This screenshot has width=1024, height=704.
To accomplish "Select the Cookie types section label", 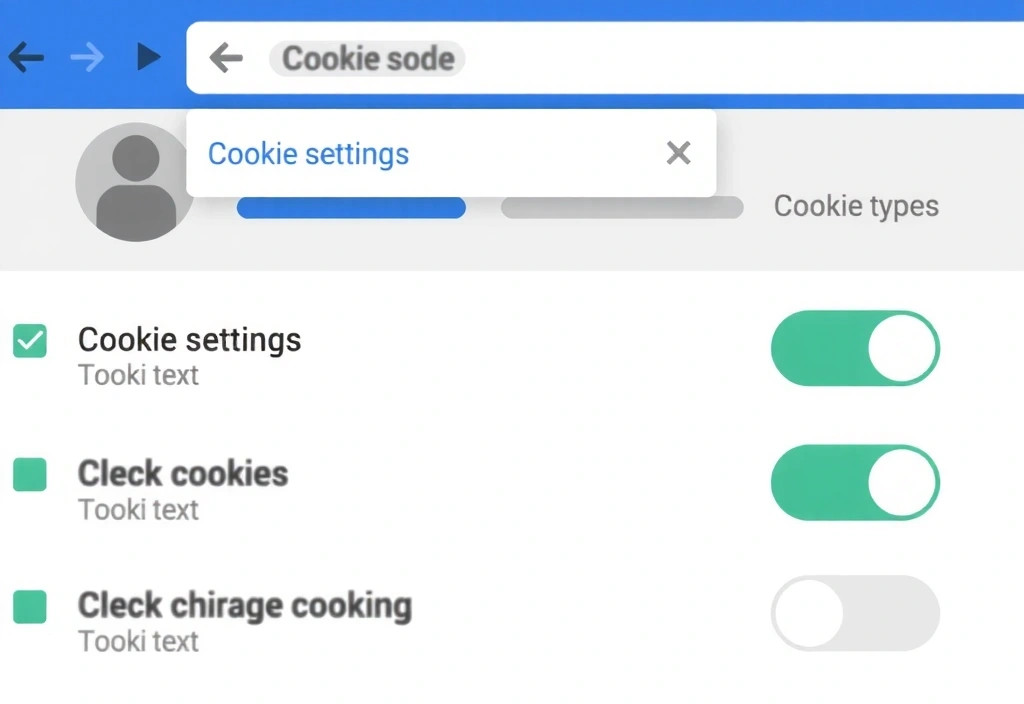I will (x=856, y=206).
